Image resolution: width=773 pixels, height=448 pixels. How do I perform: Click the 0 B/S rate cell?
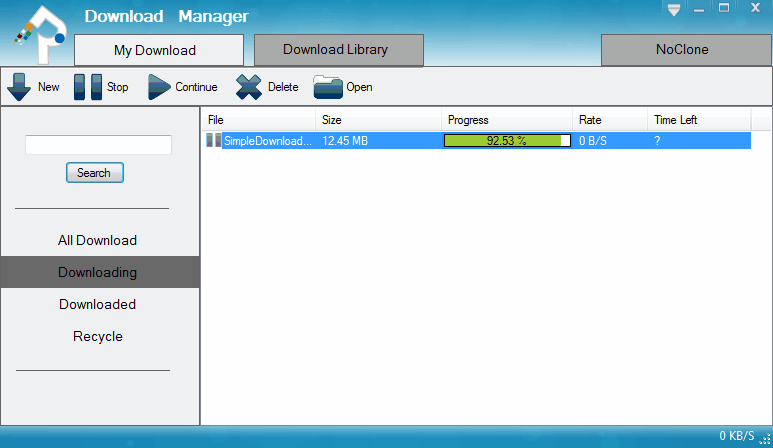[593, 141]
